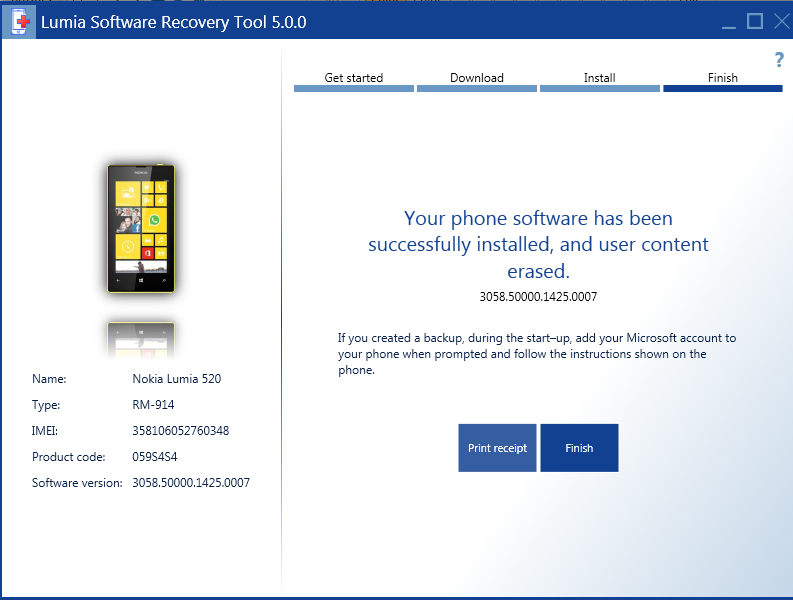This screenshot has height=600, width=793.
Task: Click the backup instructions paragraph
Action: tap(536, 354)
